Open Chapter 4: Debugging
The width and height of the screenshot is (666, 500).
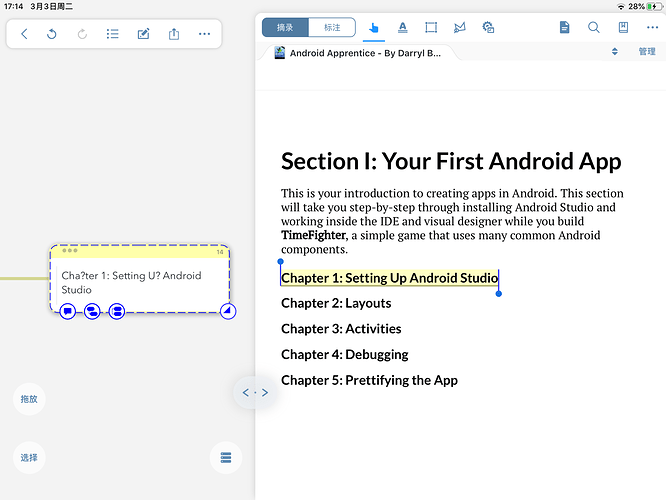point(344,355)
